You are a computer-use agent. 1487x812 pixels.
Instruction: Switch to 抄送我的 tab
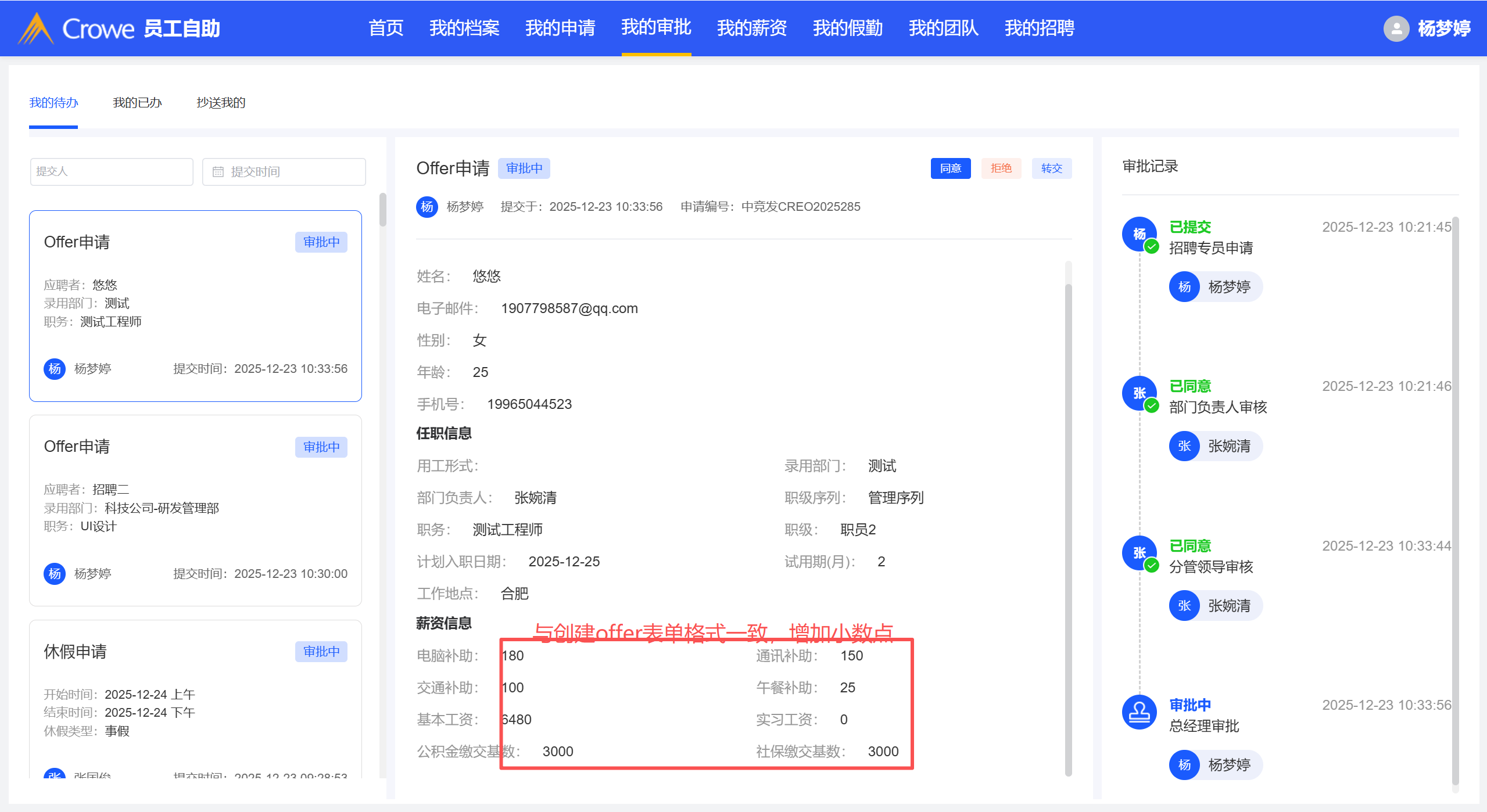click(221, 103)
